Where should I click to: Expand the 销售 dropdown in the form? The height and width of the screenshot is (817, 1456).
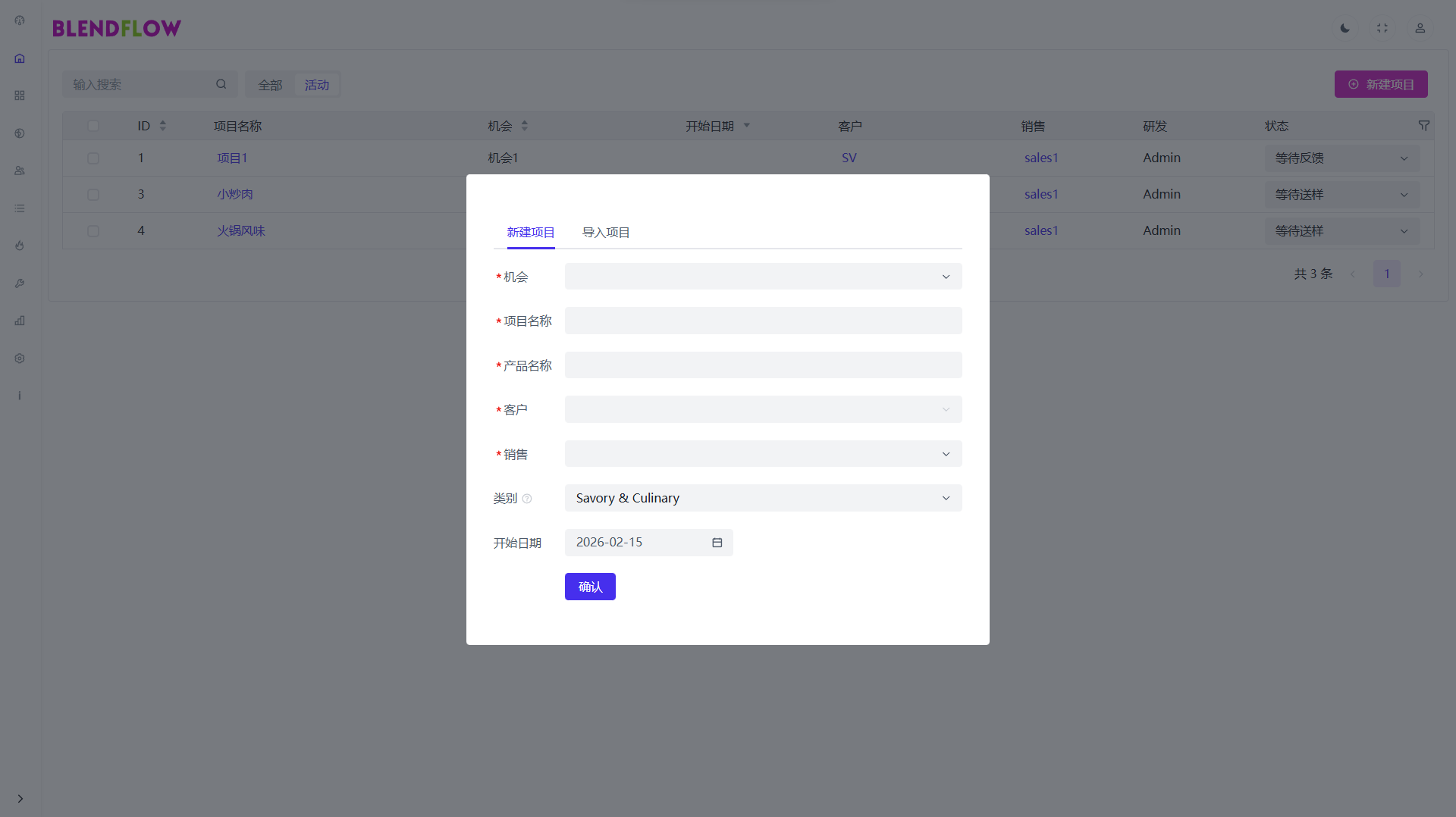tap(763, 454)
